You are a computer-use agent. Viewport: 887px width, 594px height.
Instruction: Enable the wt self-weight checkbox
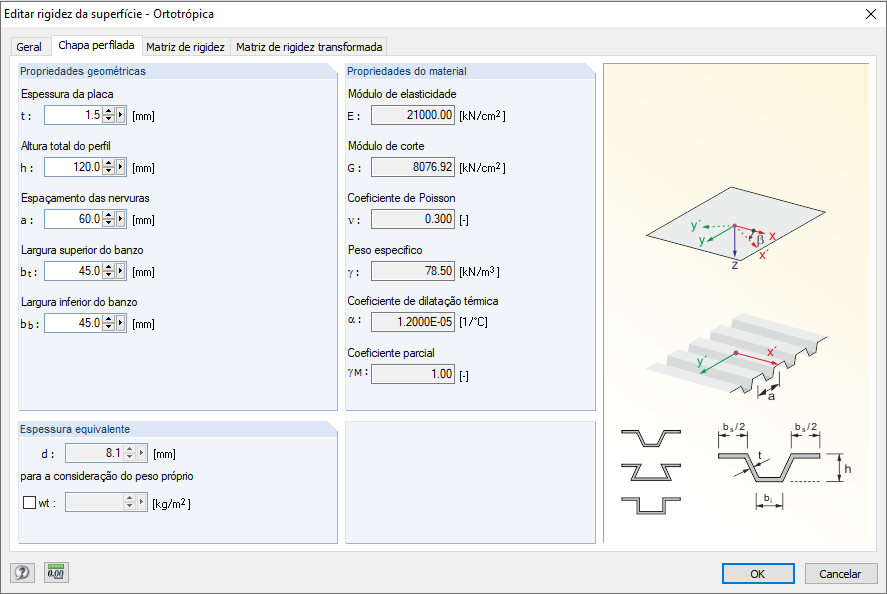[x=29, y=502]
